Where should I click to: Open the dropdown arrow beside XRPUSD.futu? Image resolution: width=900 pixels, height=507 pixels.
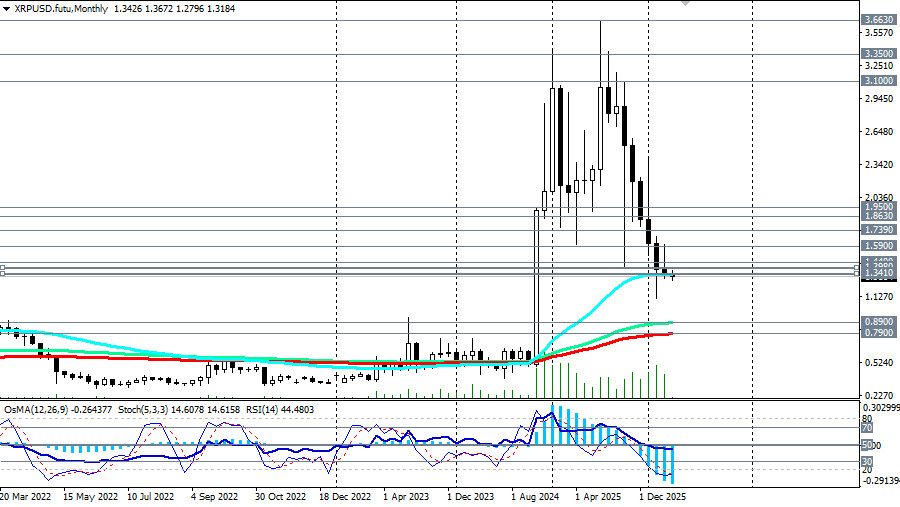[x=6, y=8]
